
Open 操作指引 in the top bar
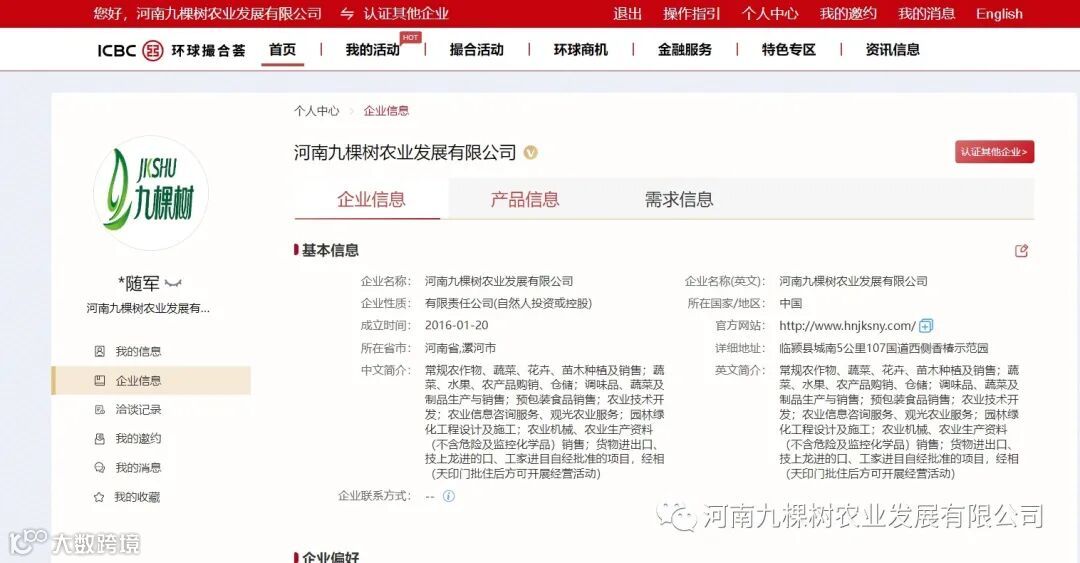pos(692,14)
